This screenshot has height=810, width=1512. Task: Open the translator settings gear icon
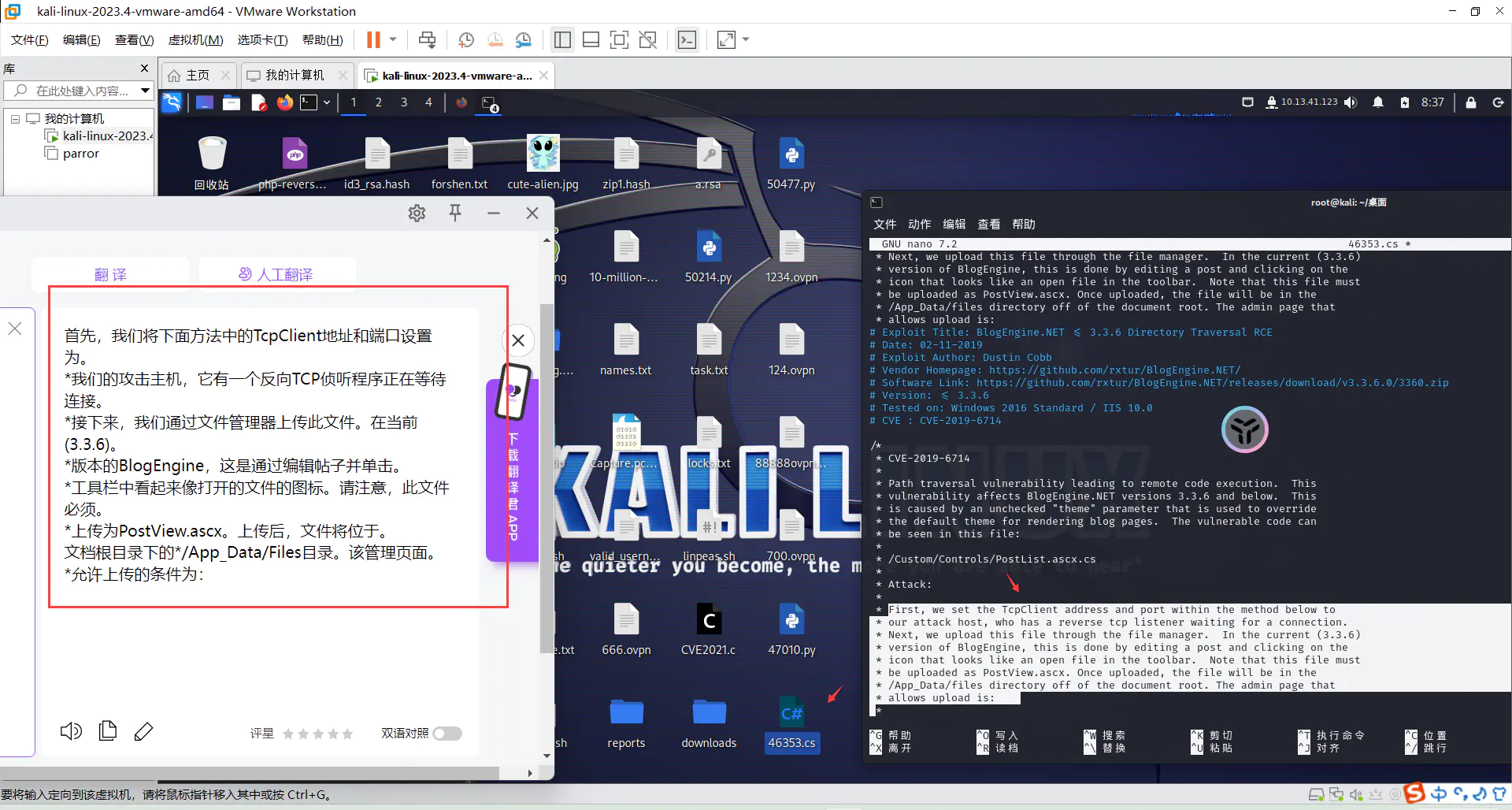(417, 213)
